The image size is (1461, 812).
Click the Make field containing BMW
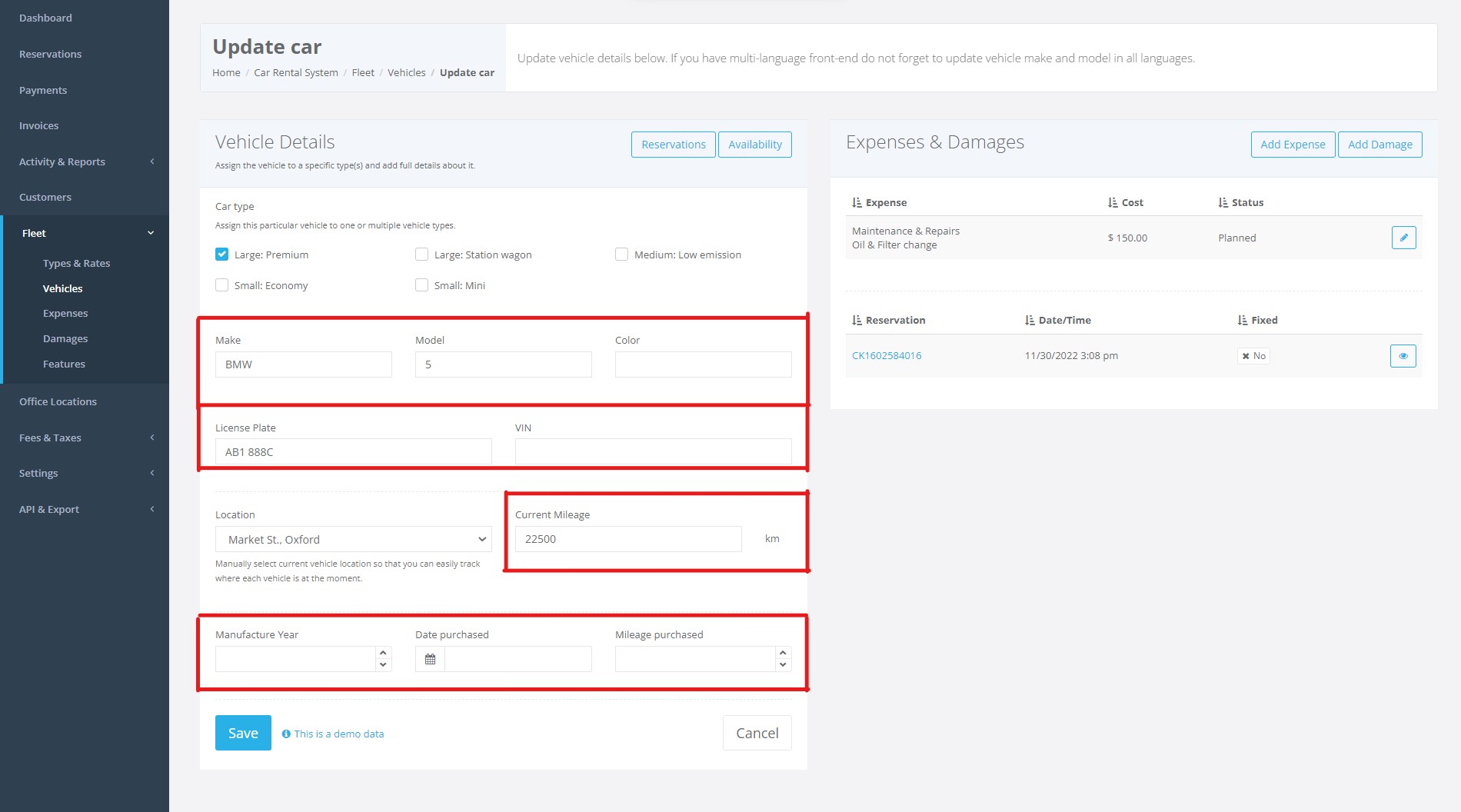point(304,364)
